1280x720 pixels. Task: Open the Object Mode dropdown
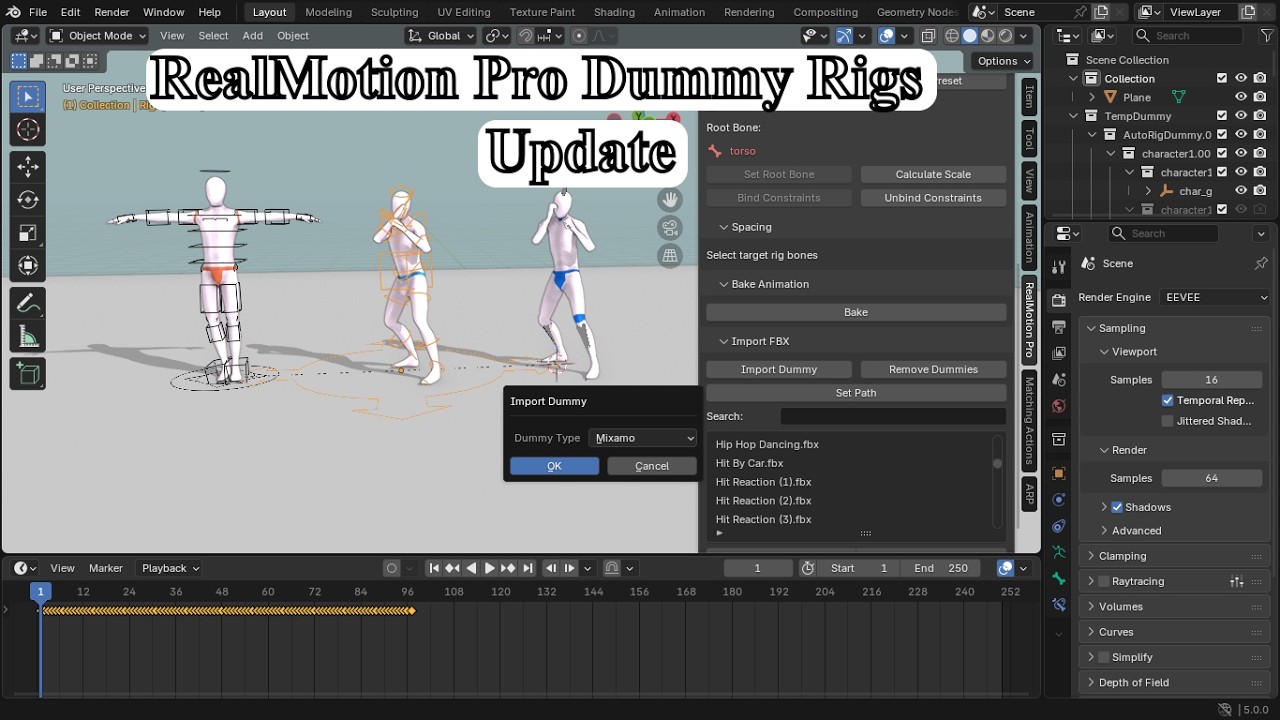pos(98,35)
